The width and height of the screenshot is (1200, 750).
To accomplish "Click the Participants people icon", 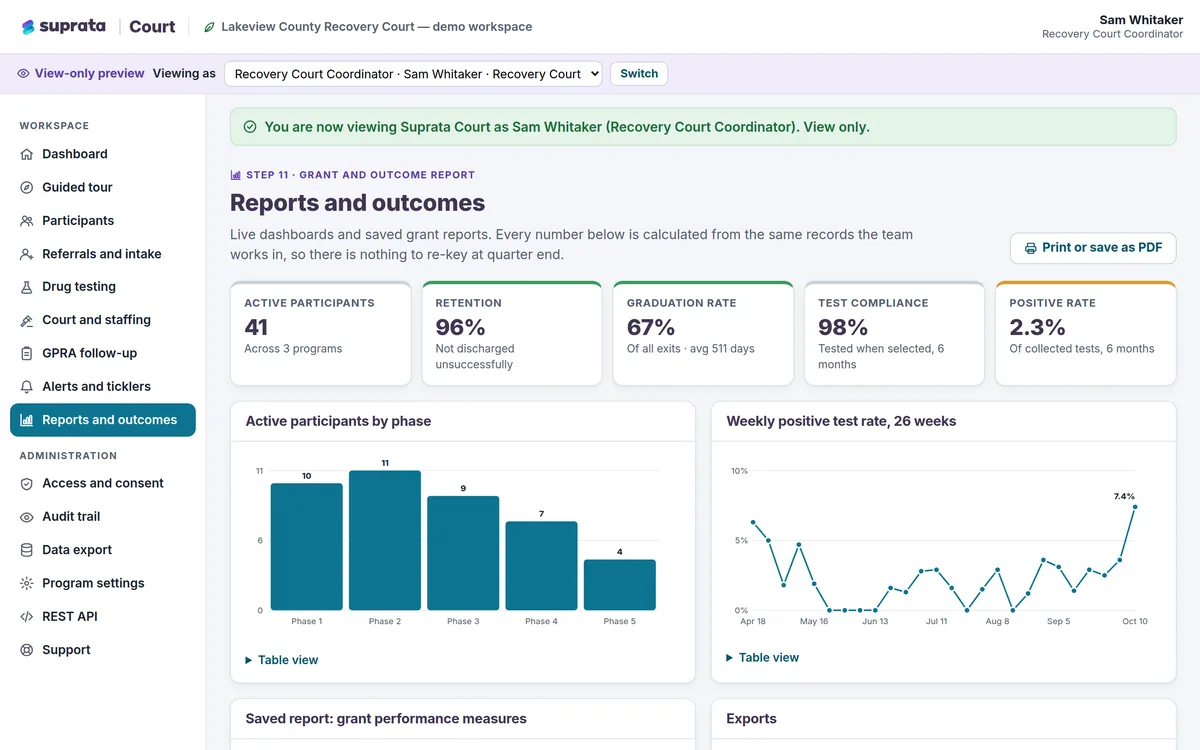I will pos(27,221).
